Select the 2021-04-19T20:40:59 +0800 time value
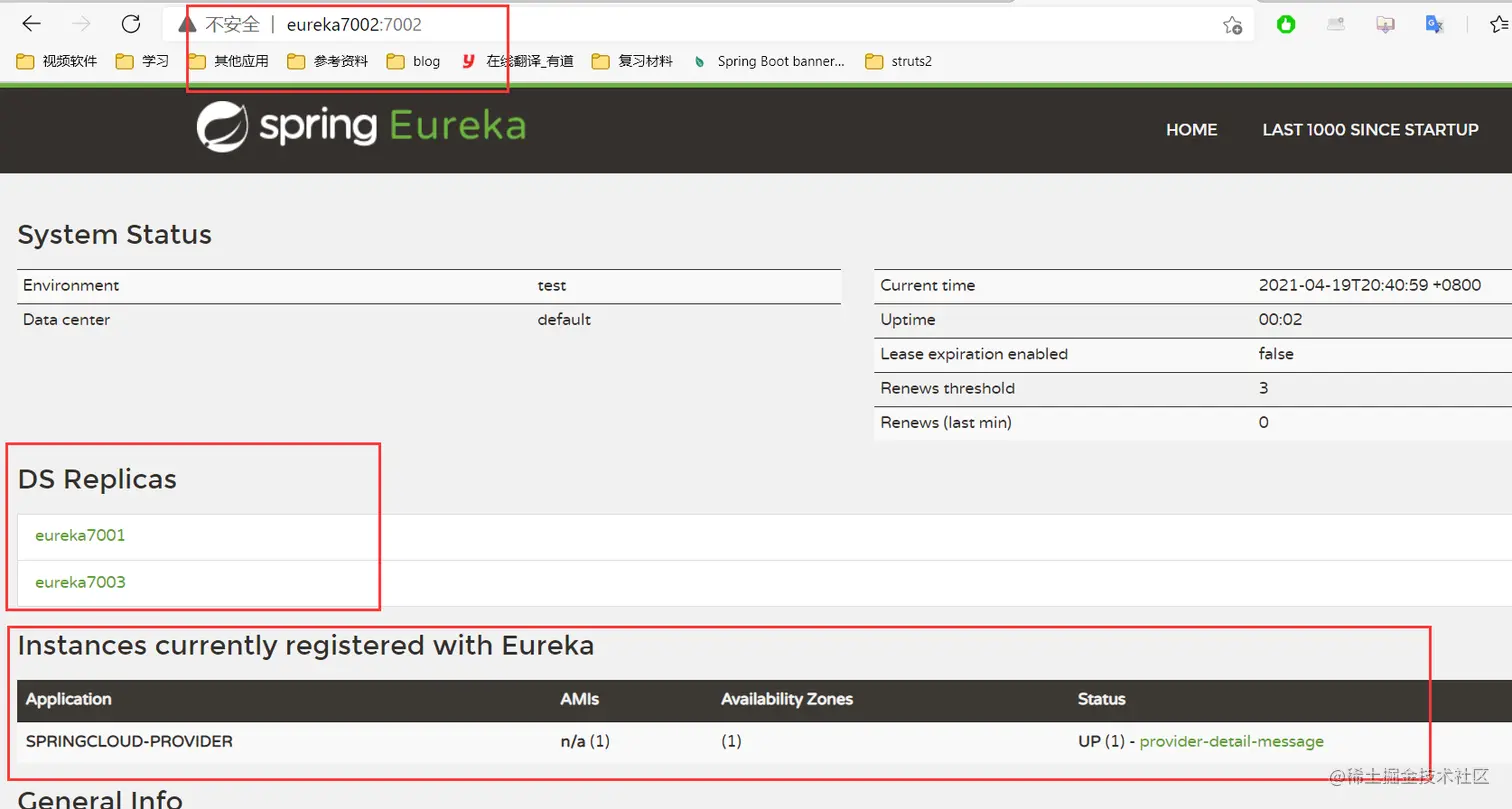 1370,285
